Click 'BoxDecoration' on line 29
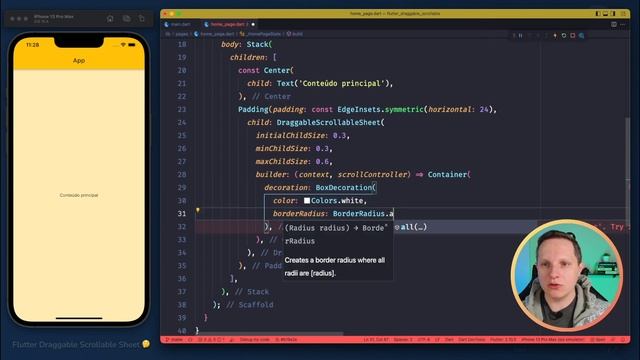This screenshot has height=360, width=640. (x=344, y=188)
